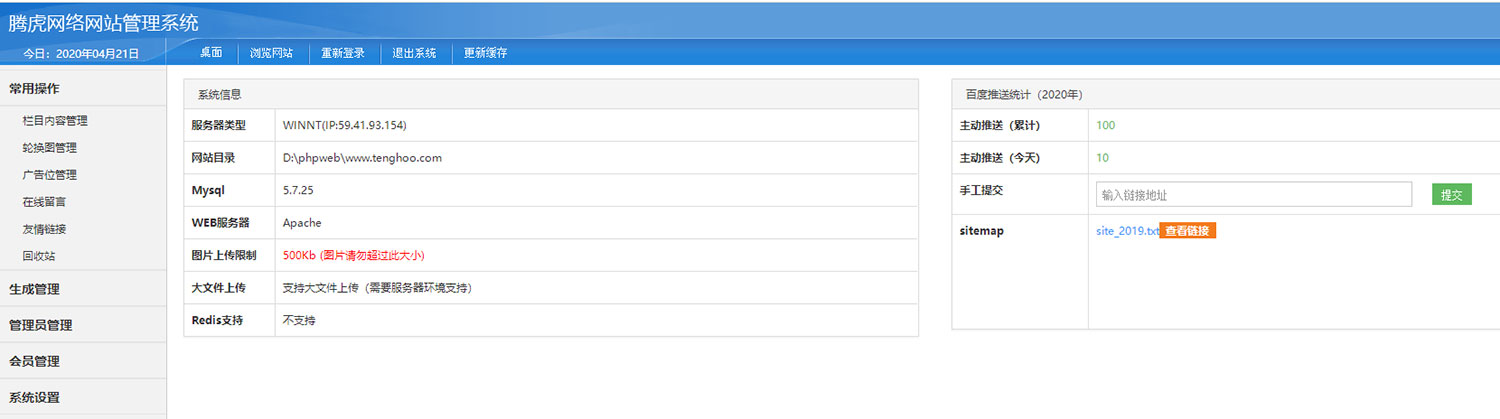Open the site_2019.txt sitemap link
Viewport: 1500px width, 419px height.
coord(1127,231)
